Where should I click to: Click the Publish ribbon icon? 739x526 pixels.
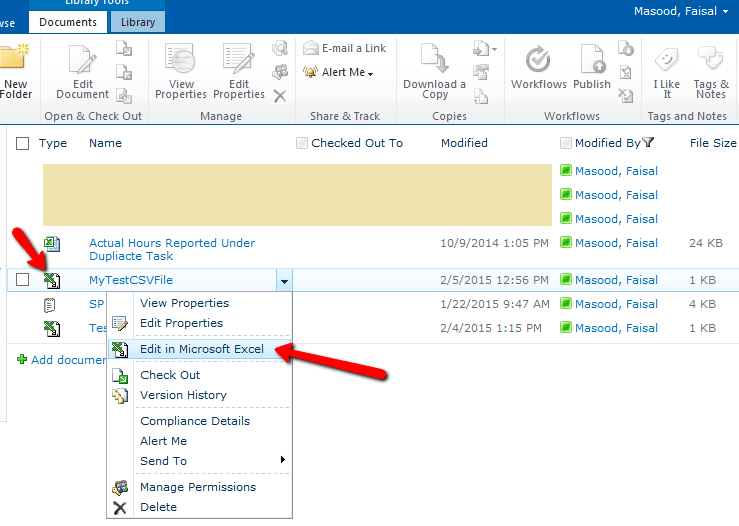click(592, 59)
